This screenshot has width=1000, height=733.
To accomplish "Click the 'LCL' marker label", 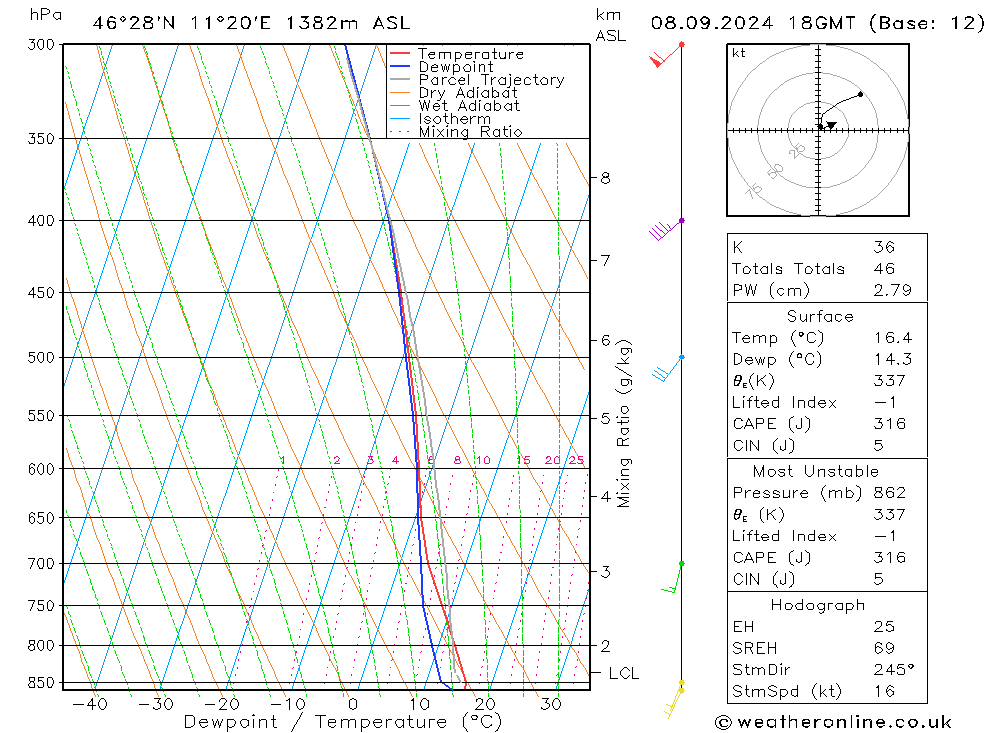I will click(623, 674).
